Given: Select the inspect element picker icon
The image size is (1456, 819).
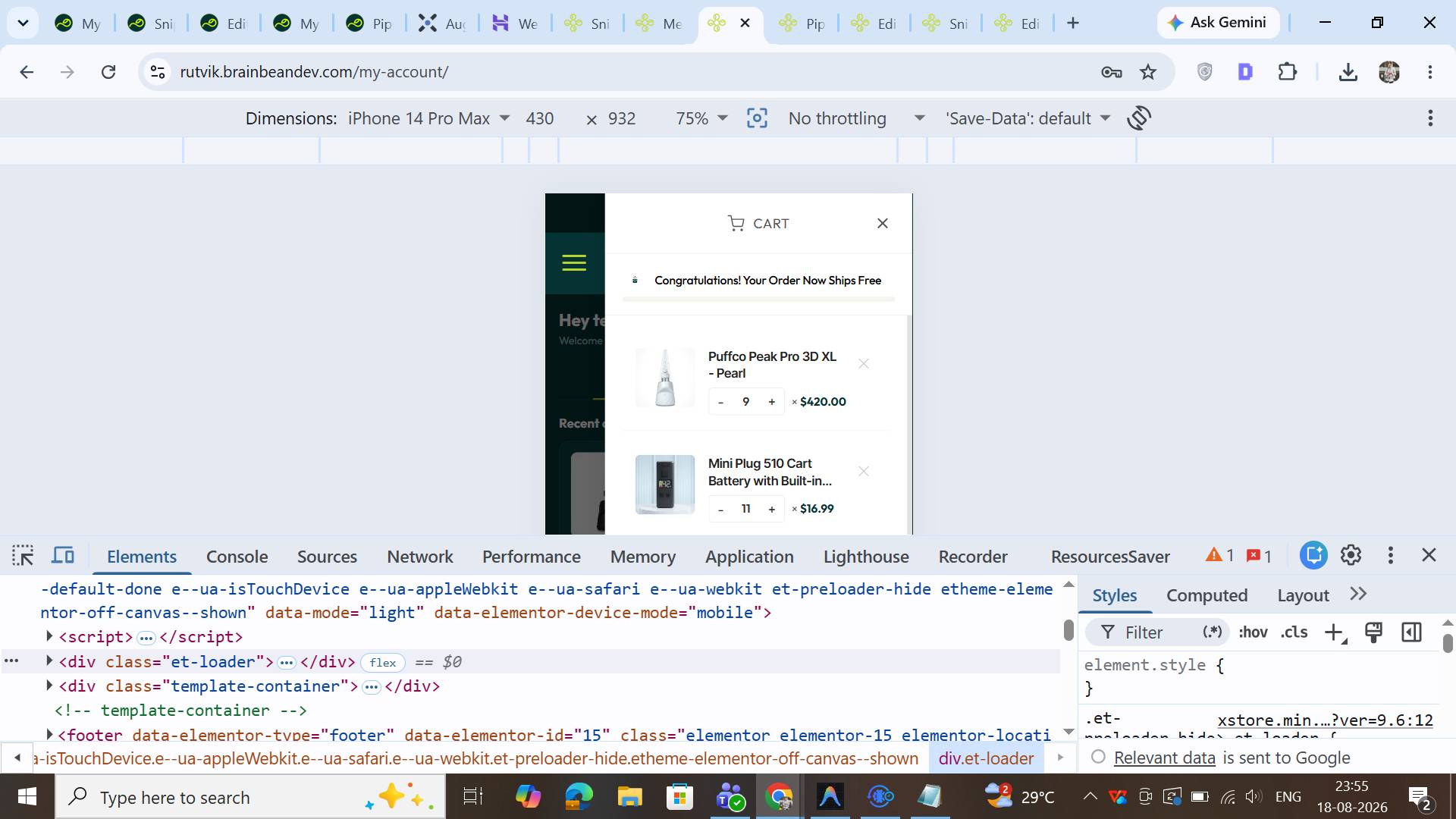Looking at the screenshot, I should [x=23, y=556].
